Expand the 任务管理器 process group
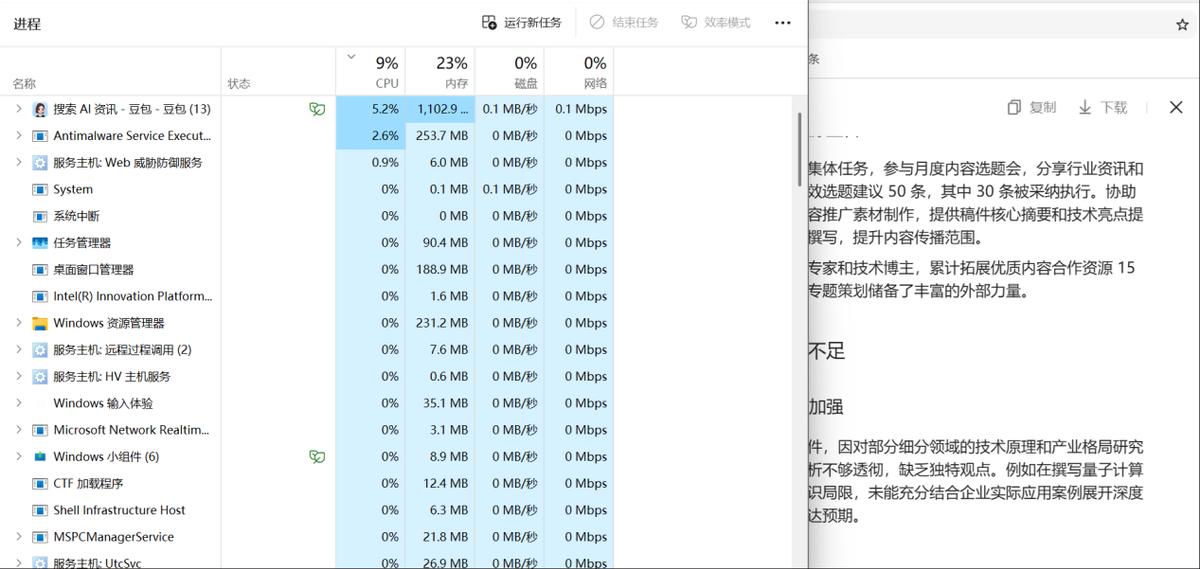The image size is (1200, 569). pos(18,243)
